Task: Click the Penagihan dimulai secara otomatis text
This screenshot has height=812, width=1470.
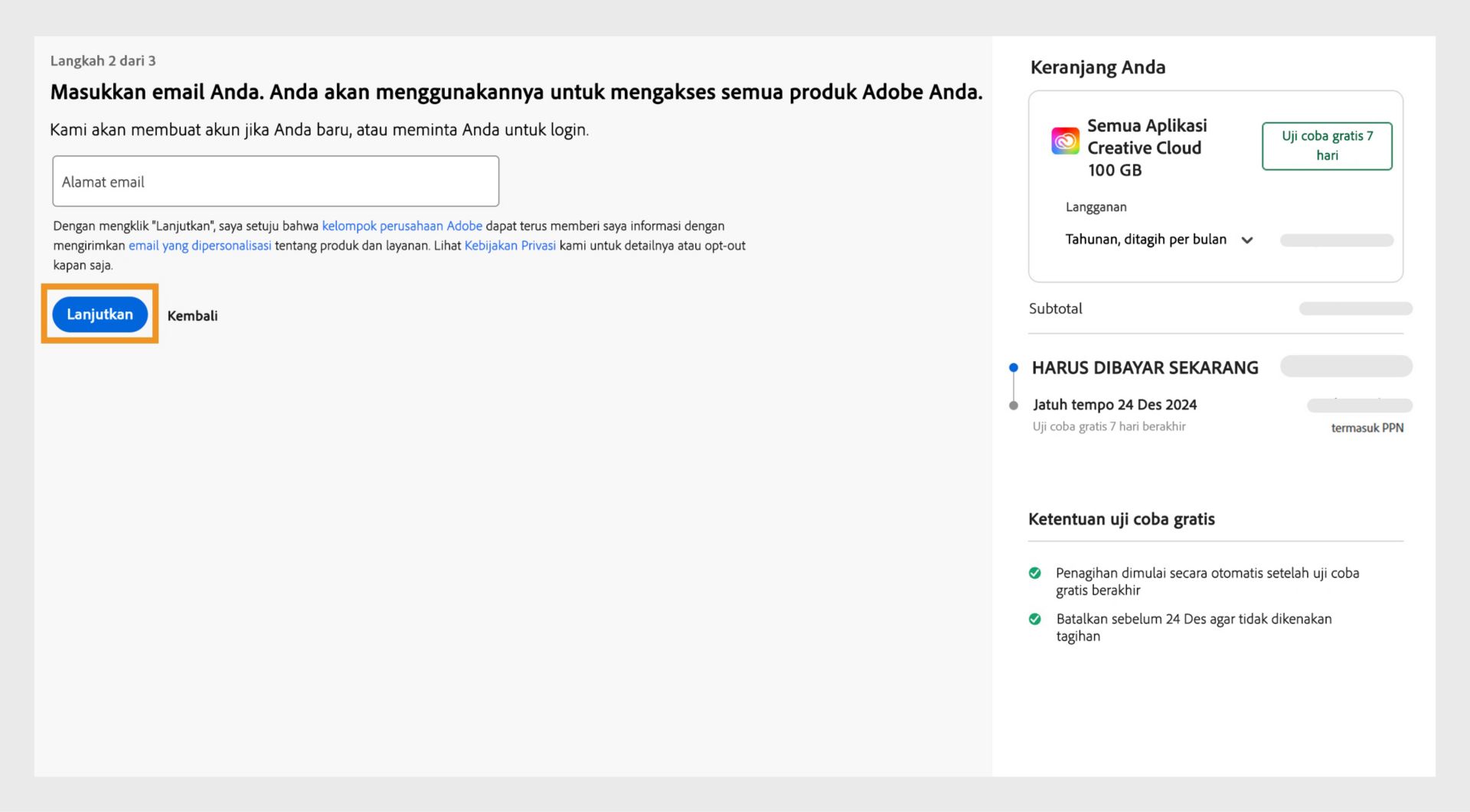Action: pyautogui.click(x=1207, y=582)
